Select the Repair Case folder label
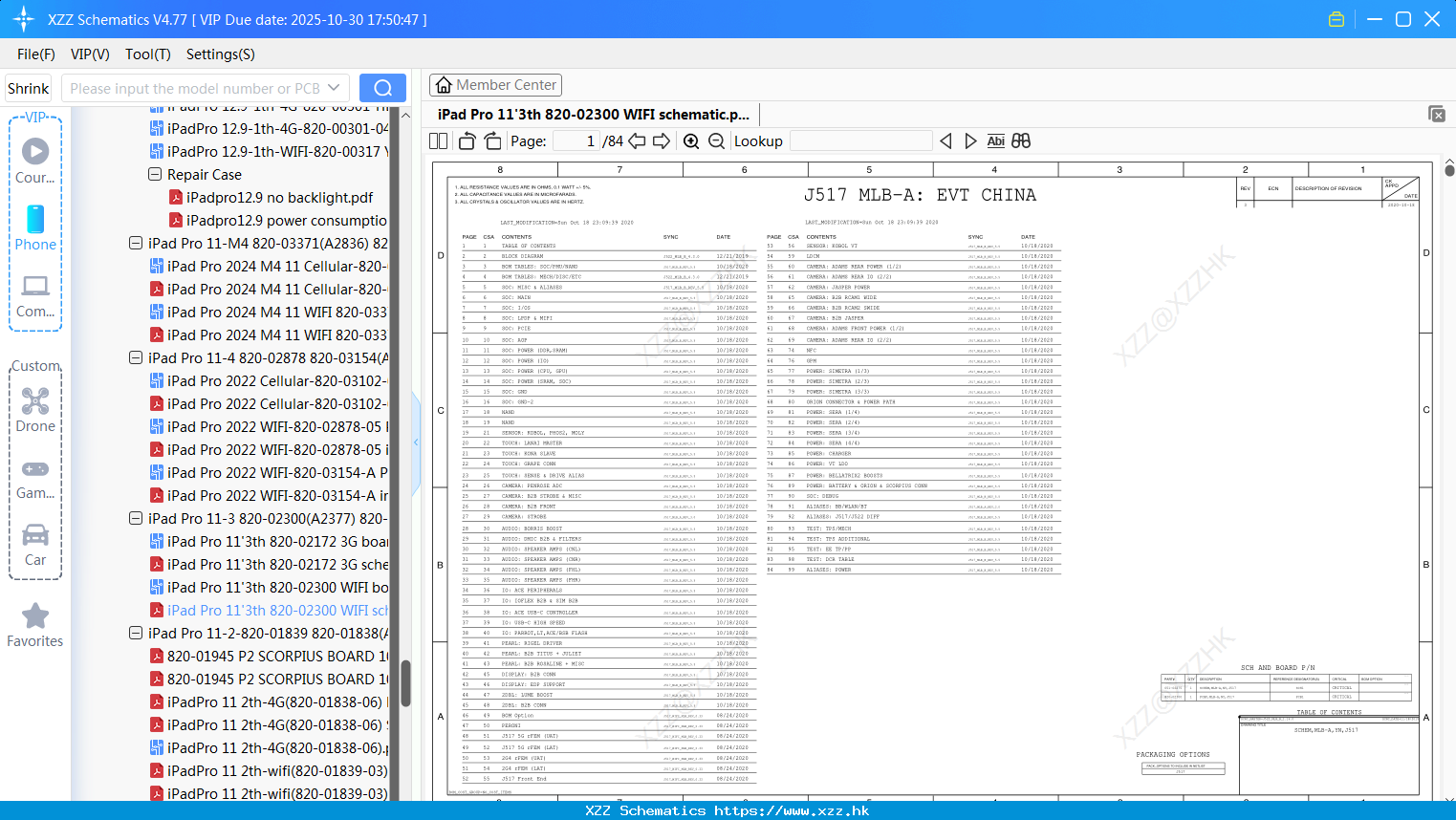The height and width of the screenshot is (820, 1456). click(x=205, y=174)
